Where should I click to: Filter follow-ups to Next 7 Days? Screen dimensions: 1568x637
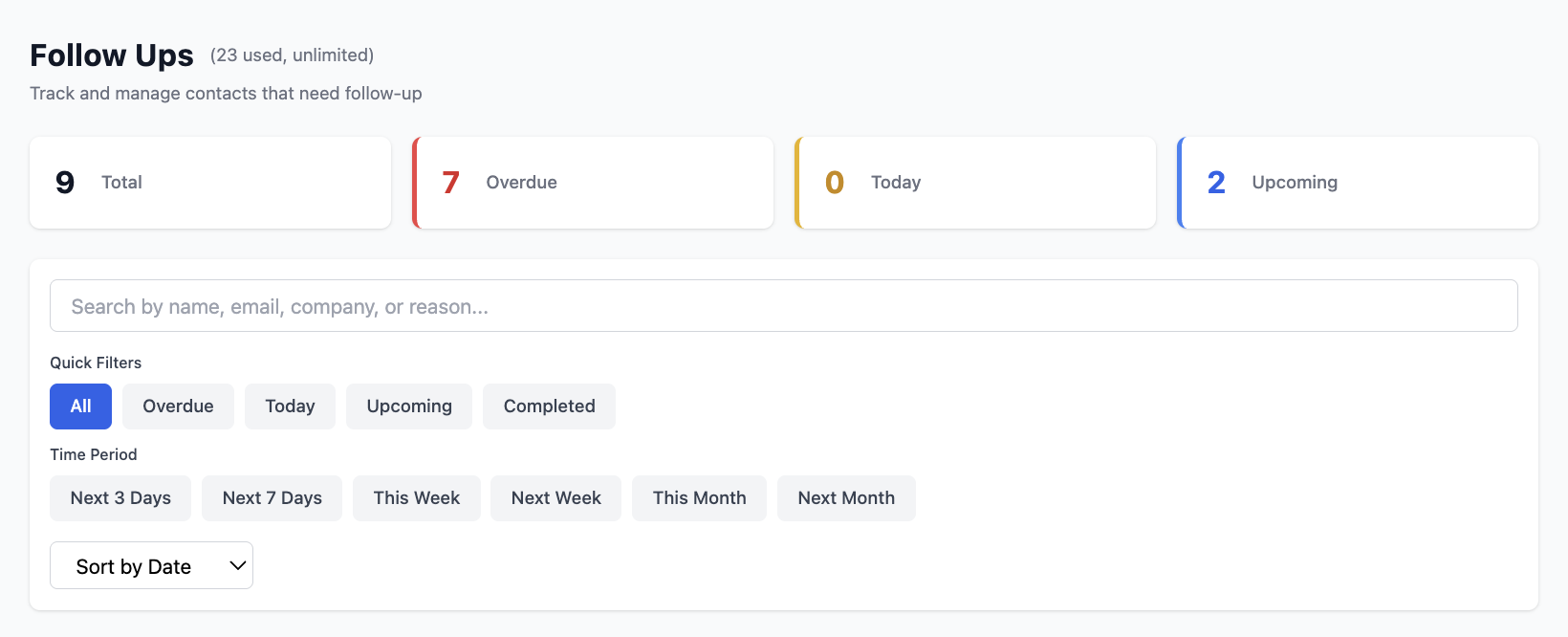pyautogui.click(x=272, y=497)
